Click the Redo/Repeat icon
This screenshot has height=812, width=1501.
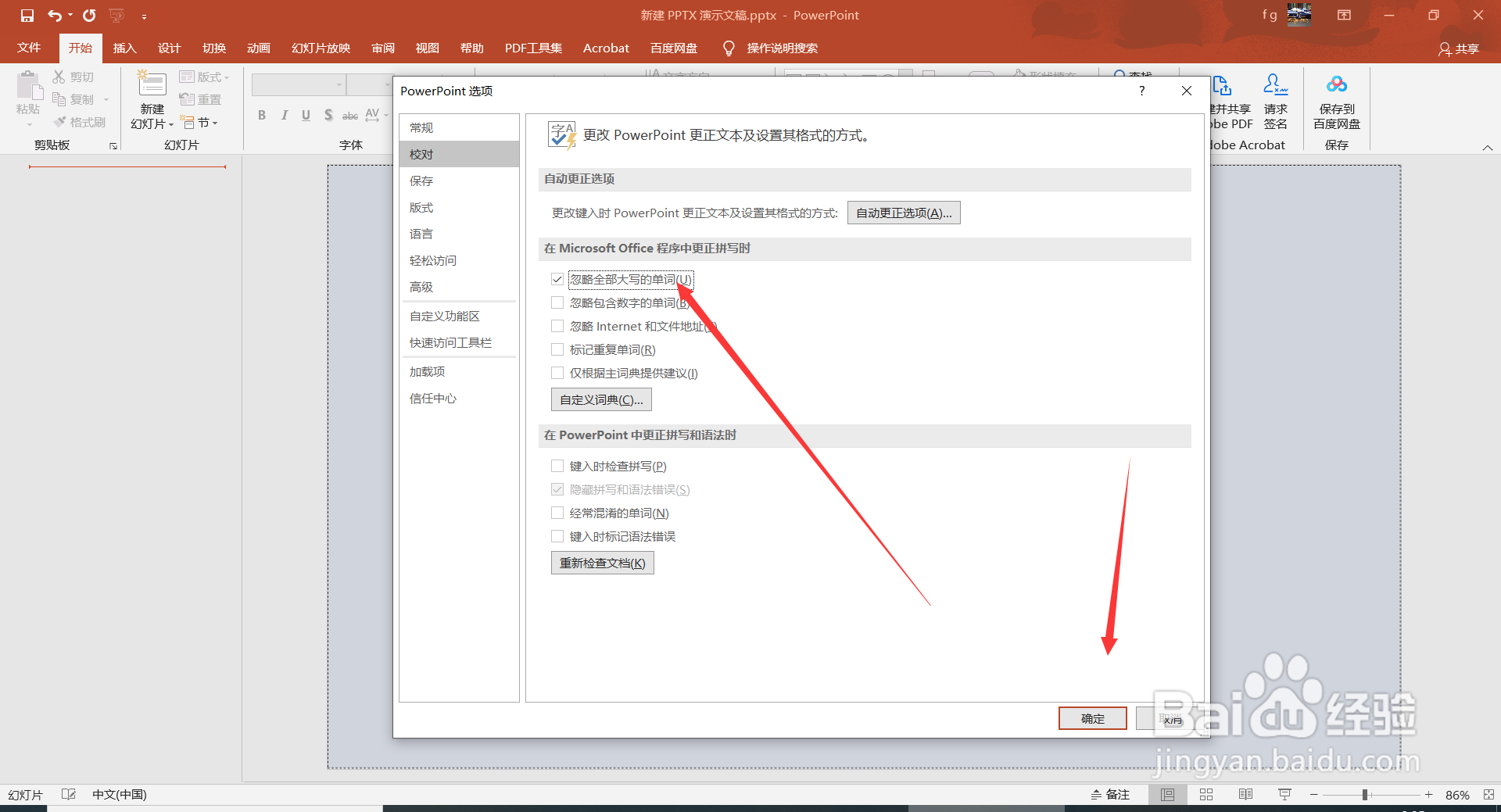pos(89,16)
